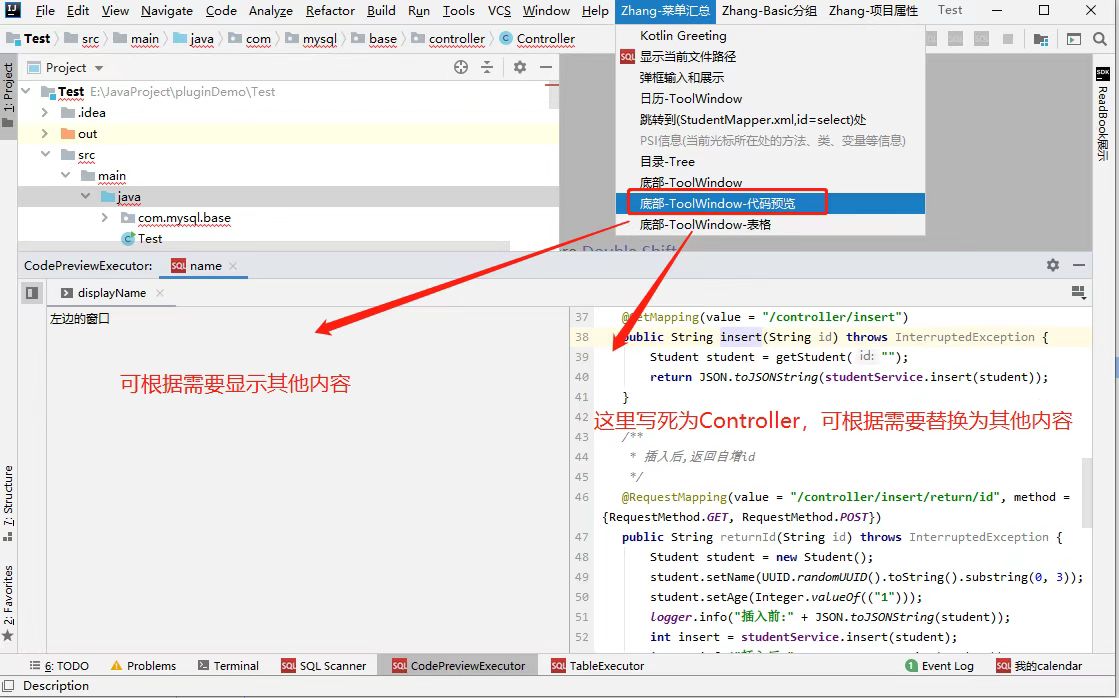
Task: Click controller package breadcrumb
Action: 448,39
